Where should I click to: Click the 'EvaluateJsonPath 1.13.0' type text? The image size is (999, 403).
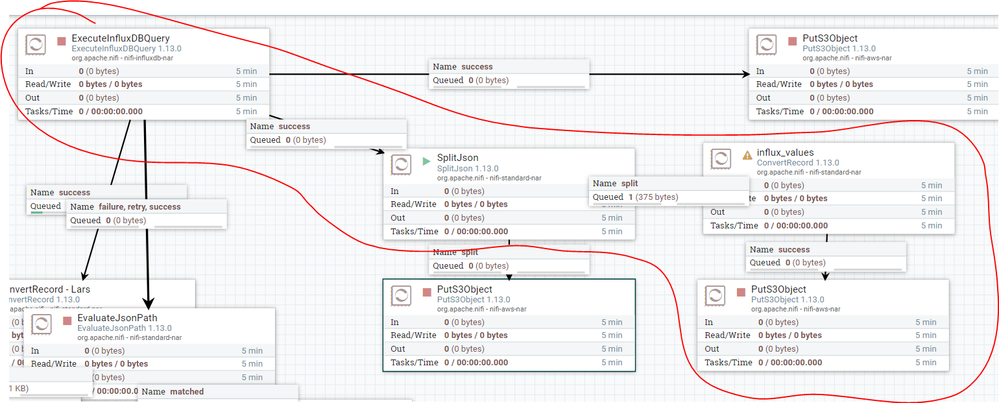[x=126, y=327]
